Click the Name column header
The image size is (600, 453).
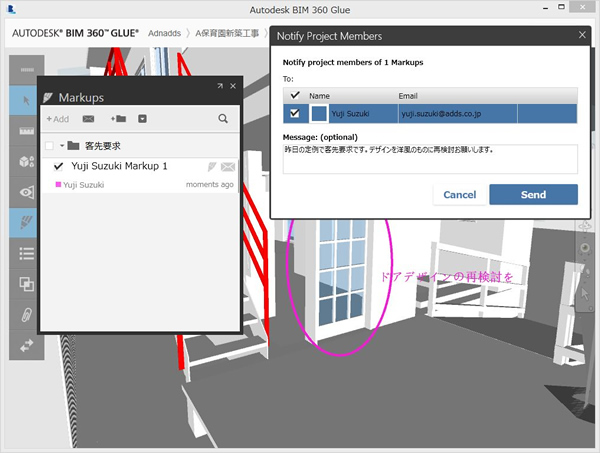point(319,96)
